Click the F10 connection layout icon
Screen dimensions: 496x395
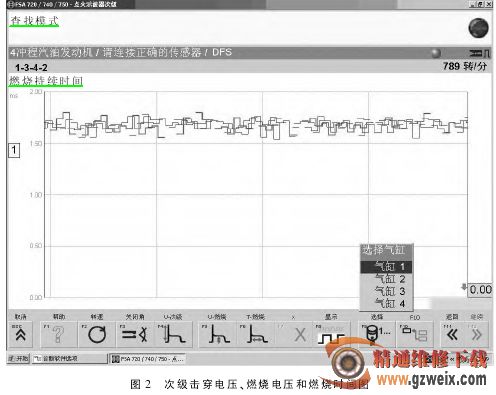point(415,334)
